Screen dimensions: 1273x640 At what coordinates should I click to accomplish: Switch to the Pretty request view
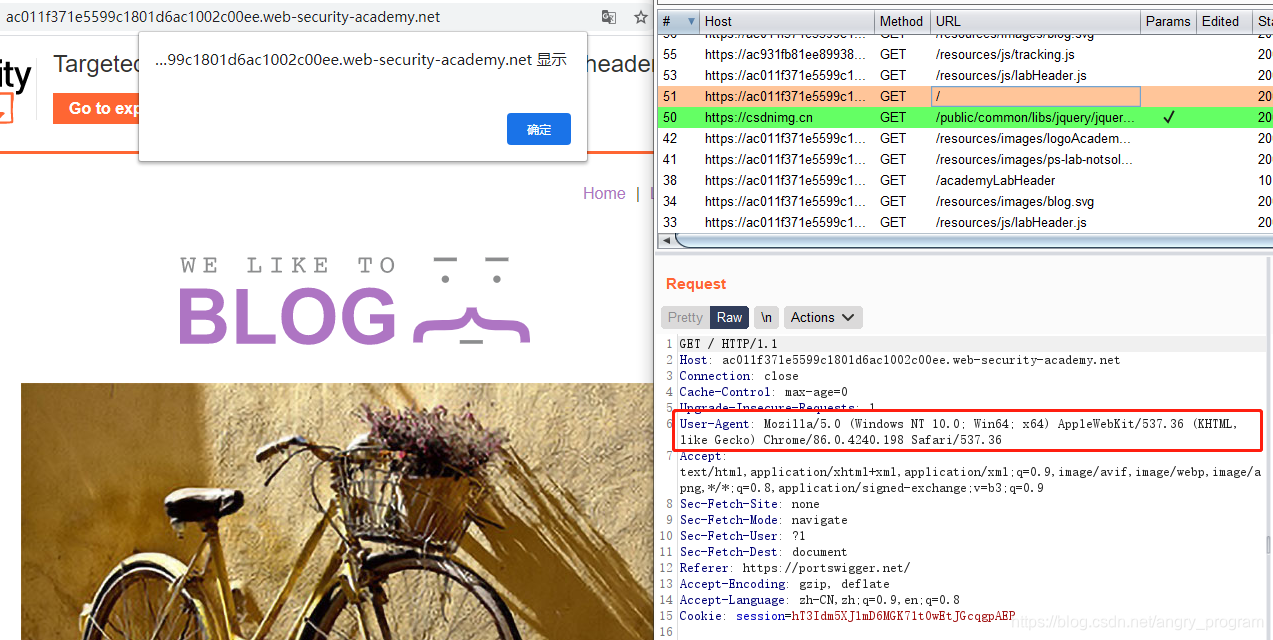[685, 317]
